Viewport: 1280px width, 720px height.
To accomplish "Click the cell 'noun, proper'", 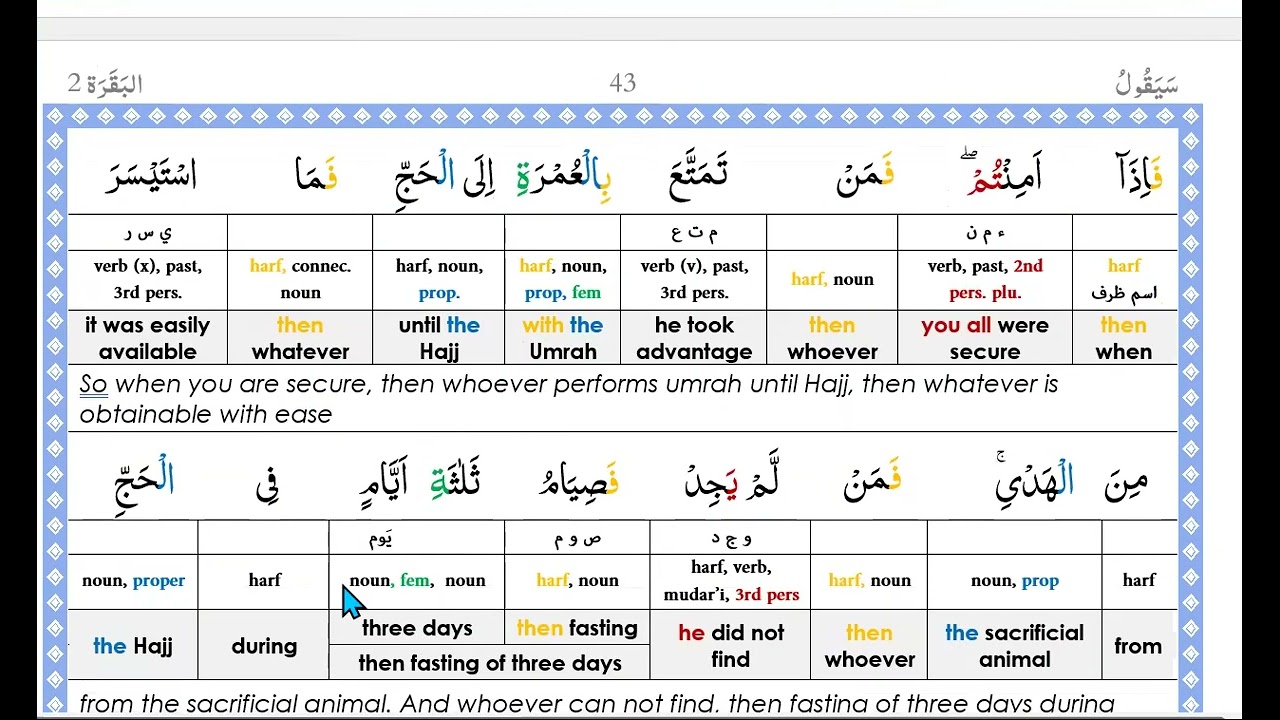I will (133, 581).
